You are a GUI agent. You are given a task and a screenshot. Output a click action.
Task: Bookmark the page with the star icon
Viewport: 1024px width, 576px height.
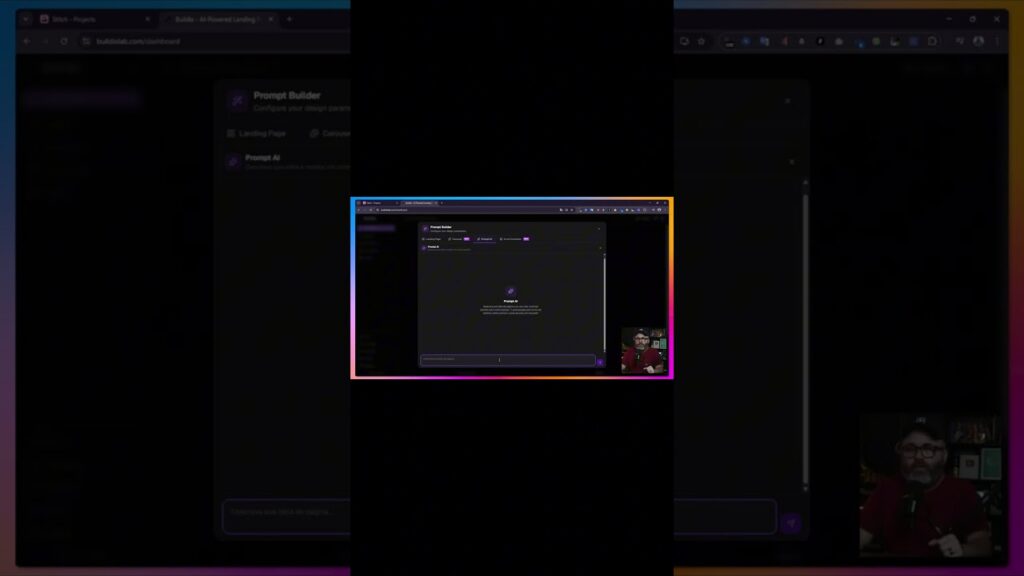pos(572,210)
